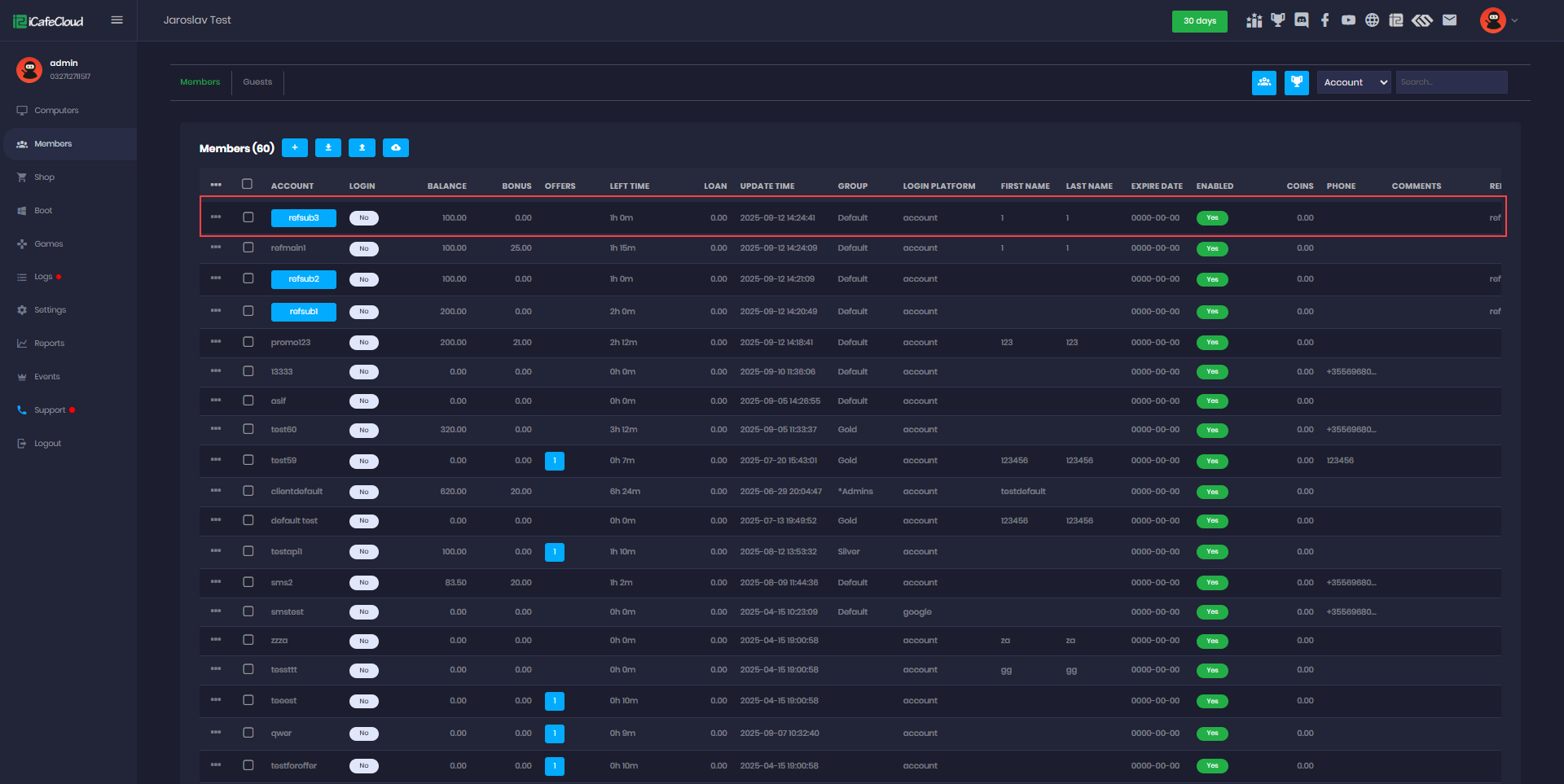Switch to the Guests tab
Image resolution: width=1564 pixels, height=784 pixels.
point(257,82)
